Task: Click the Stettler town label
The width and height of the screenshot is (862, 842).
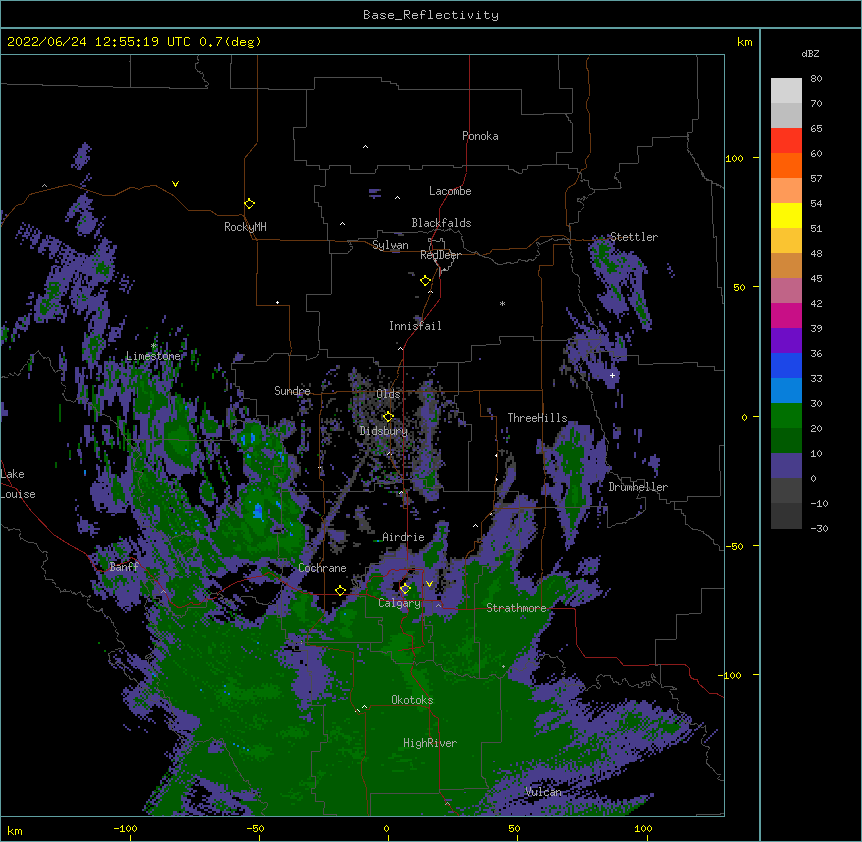Action: click(634, 237)
